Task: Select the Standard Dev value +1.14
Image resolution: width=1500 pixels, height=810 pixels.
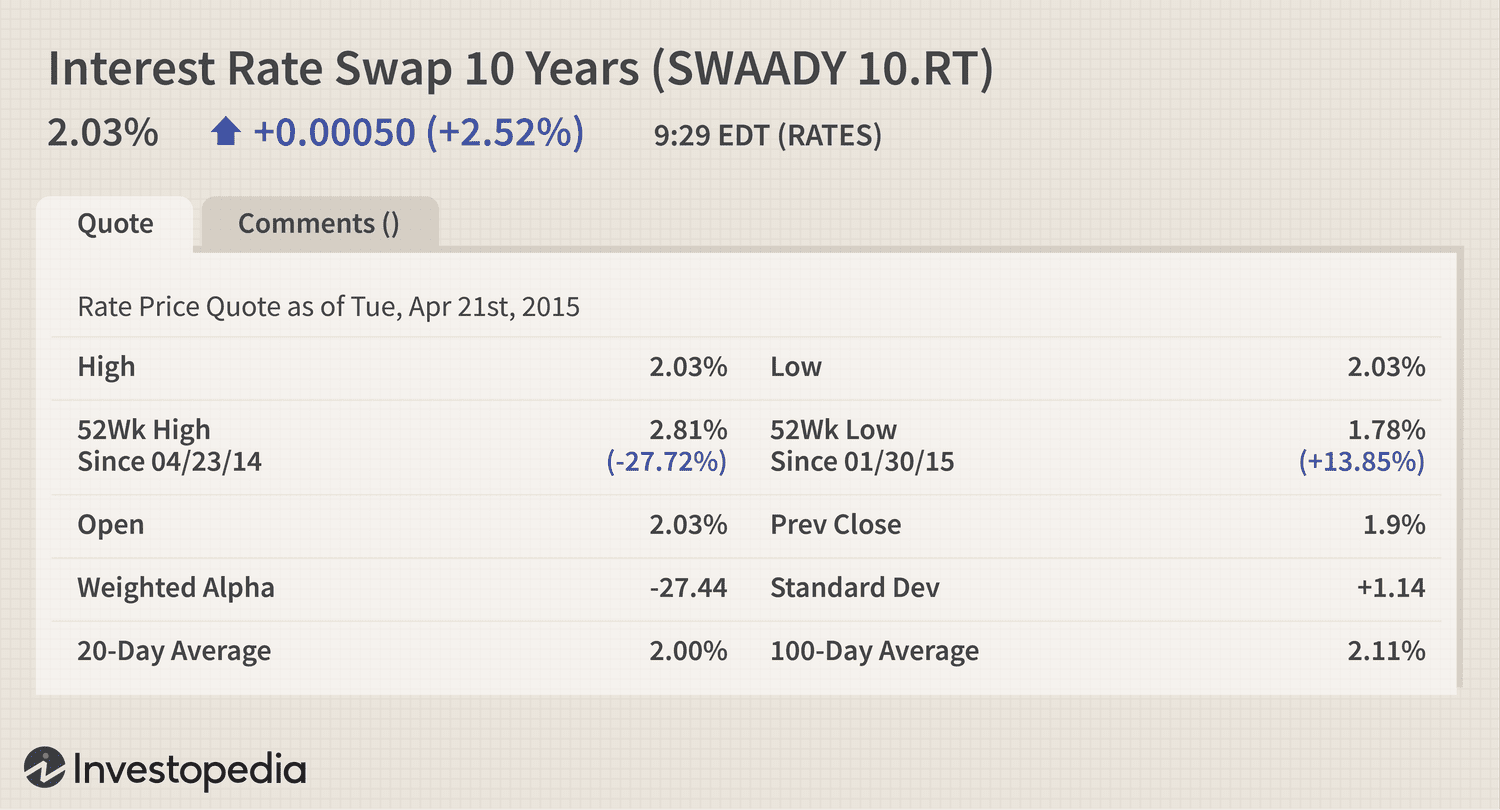Action: tap(1391, 588)
